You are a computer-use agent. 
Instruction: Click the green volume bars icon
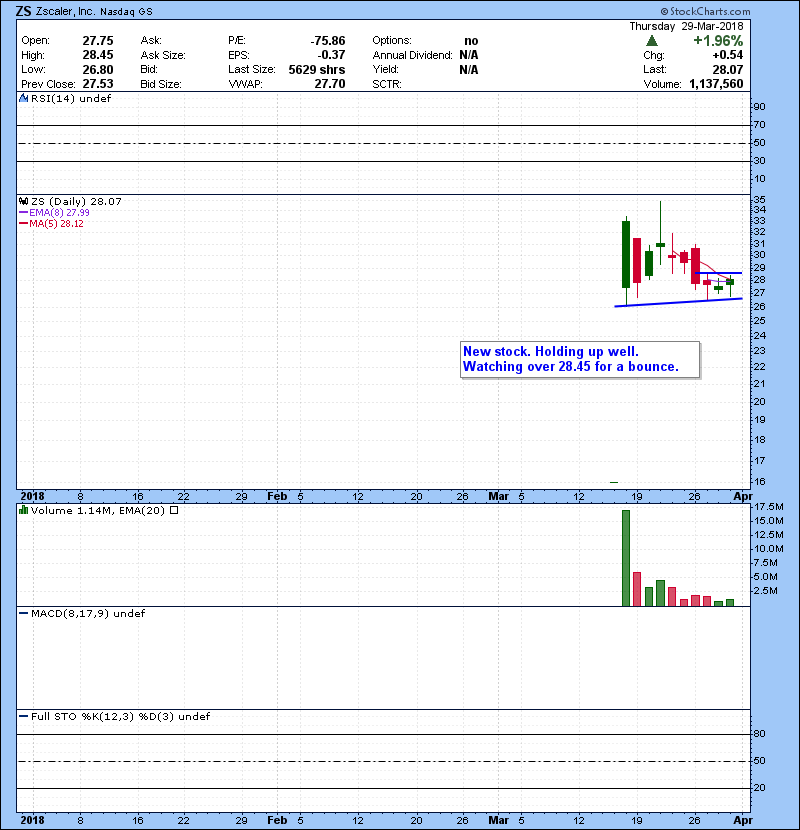tap(23, 510)
